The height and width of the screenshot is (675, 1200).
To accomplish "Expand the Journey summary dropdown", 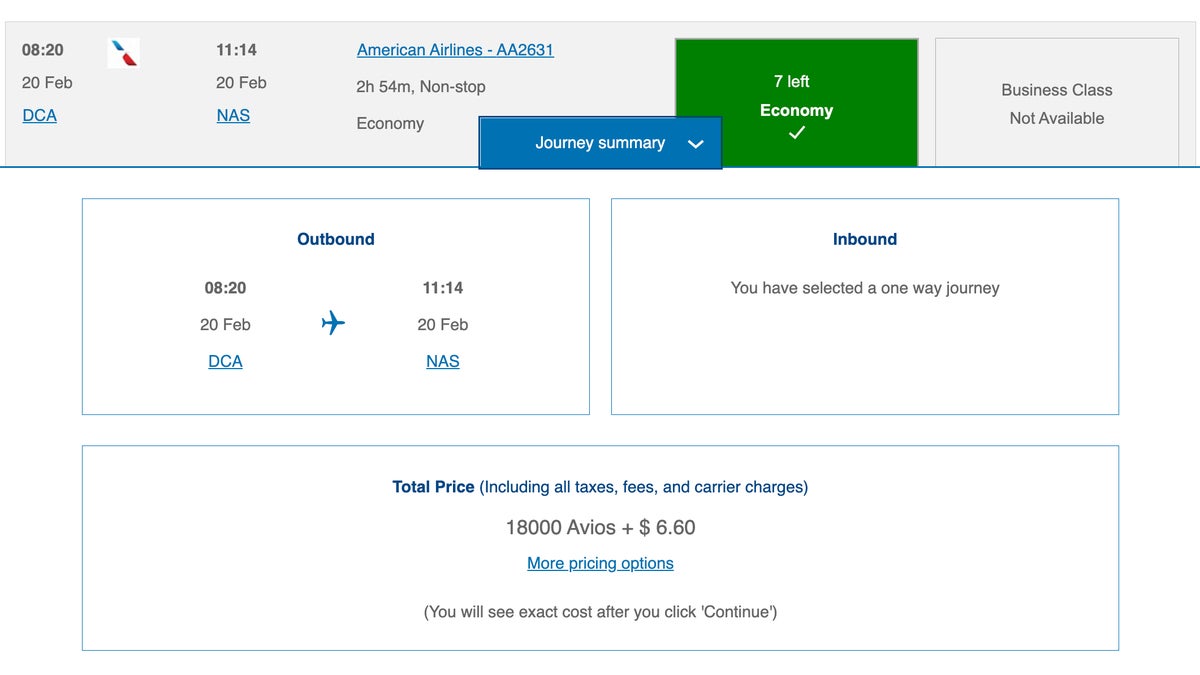I will coord(600,143).
